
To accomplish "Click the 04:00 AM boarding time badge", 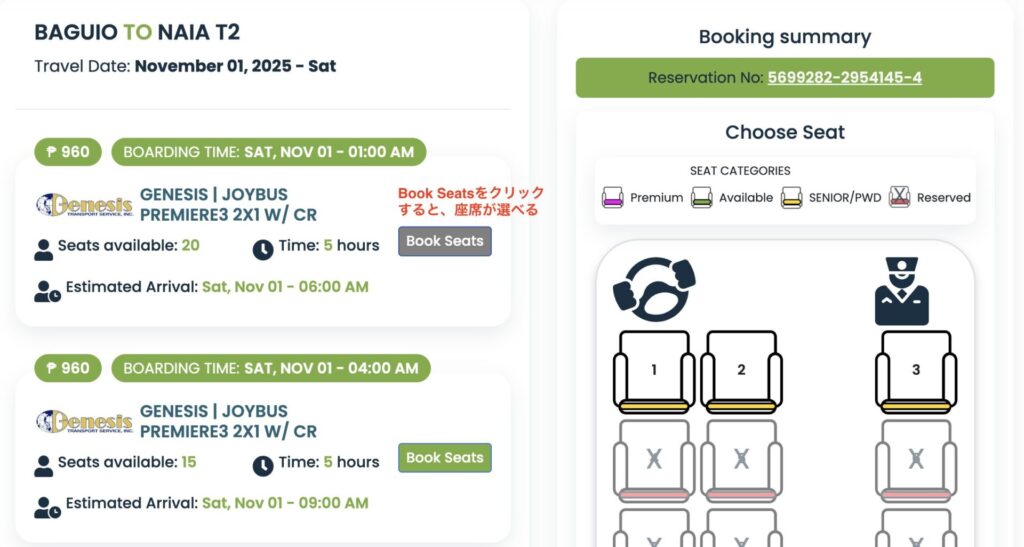I will 270,368.
